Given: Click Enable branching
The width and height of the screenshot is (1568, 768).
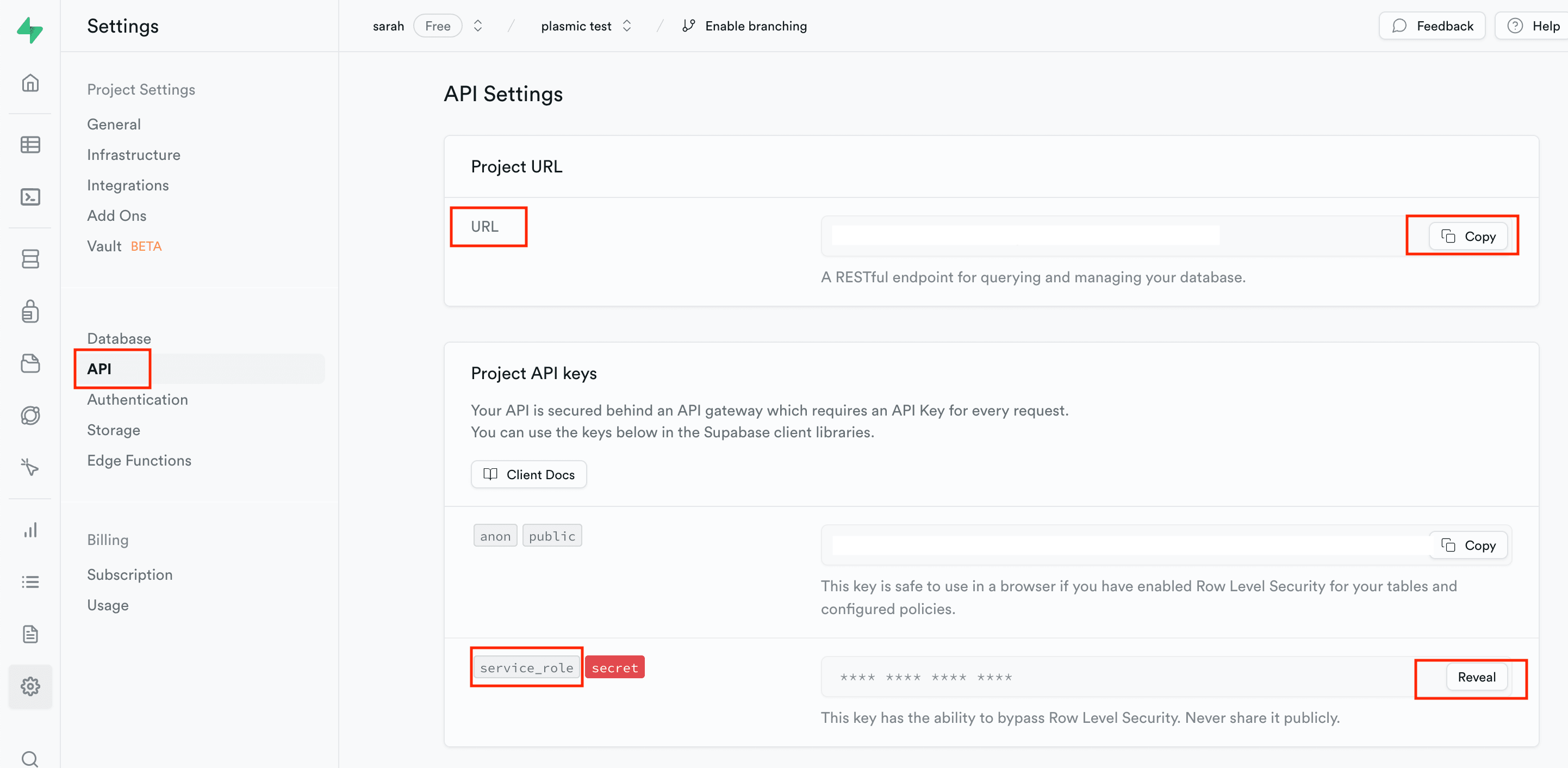Looking at the screenshot, I should pos(744,26).
